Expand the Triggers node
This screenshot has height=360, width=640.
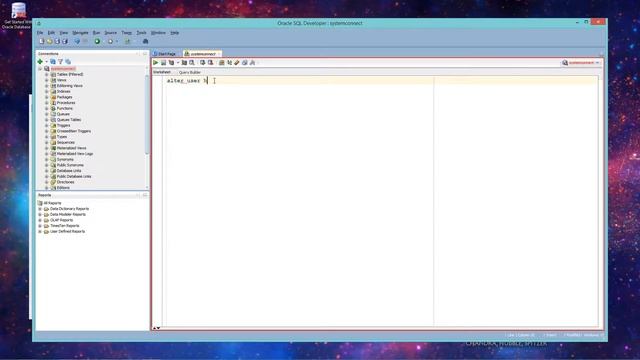click(x=47, y=125)
